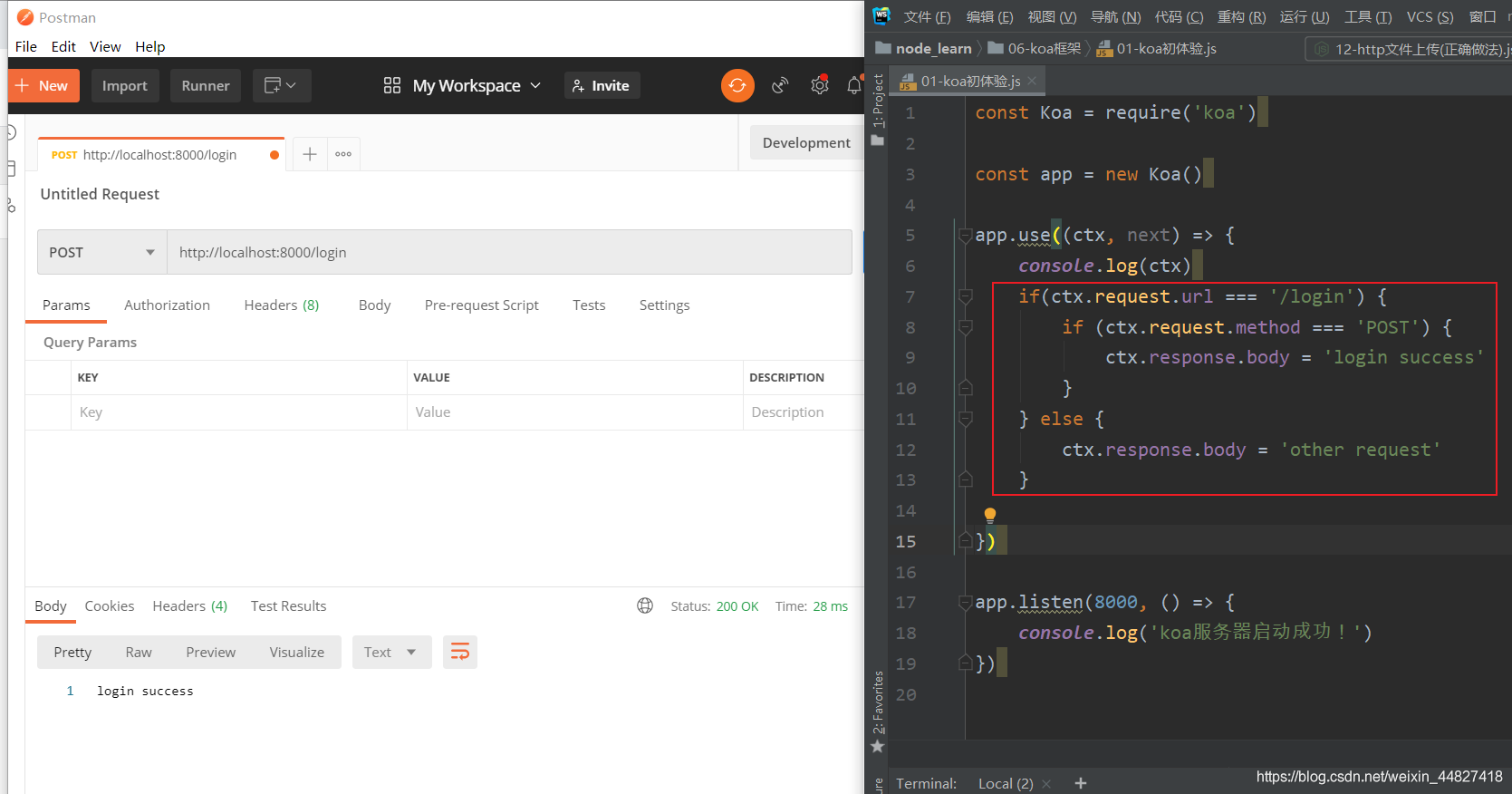Open the Postman Edit menu

(63, 47)
